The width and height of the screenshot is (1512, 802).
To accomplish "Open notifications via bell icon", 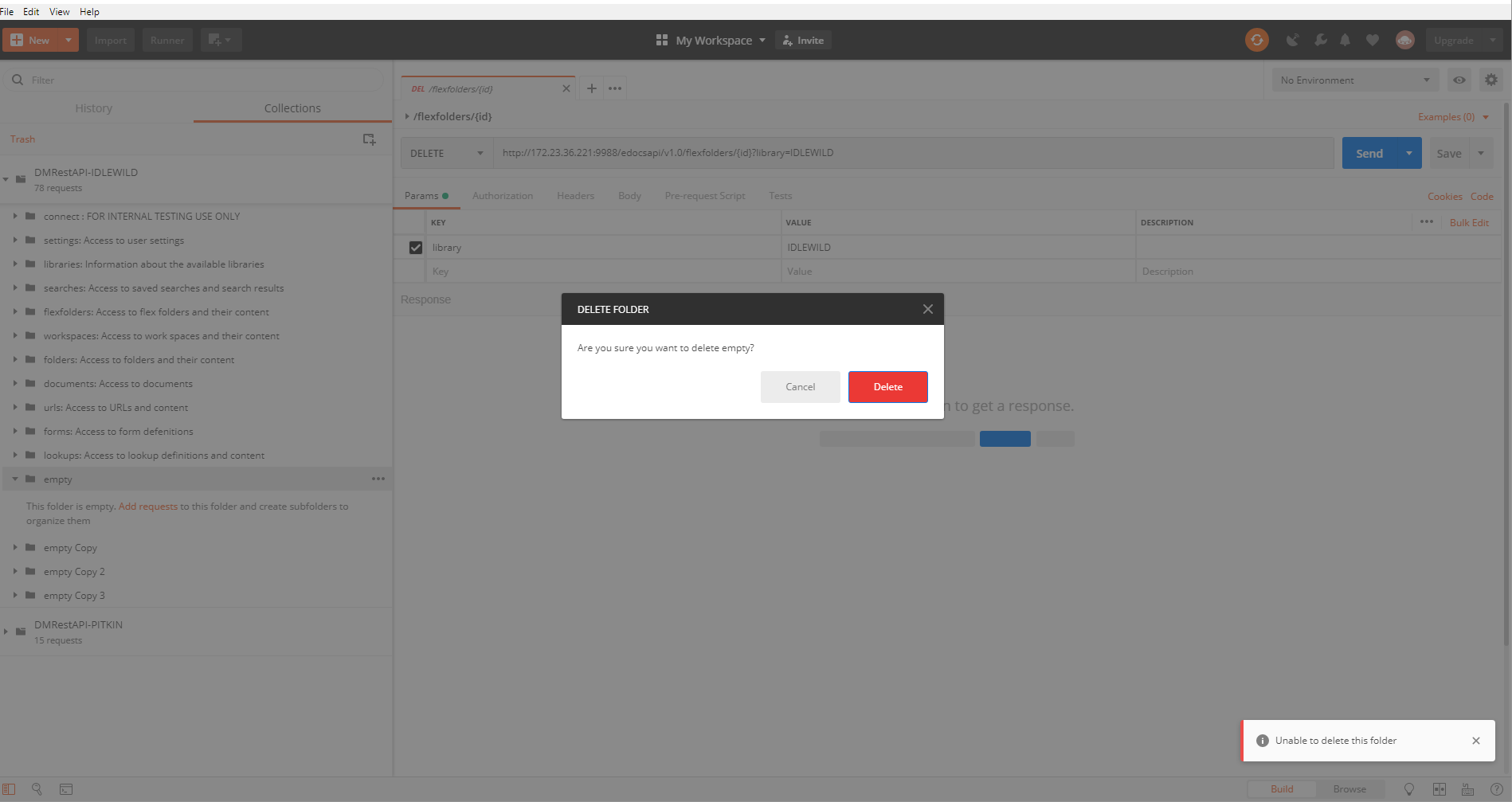I will coord(1346,40).
